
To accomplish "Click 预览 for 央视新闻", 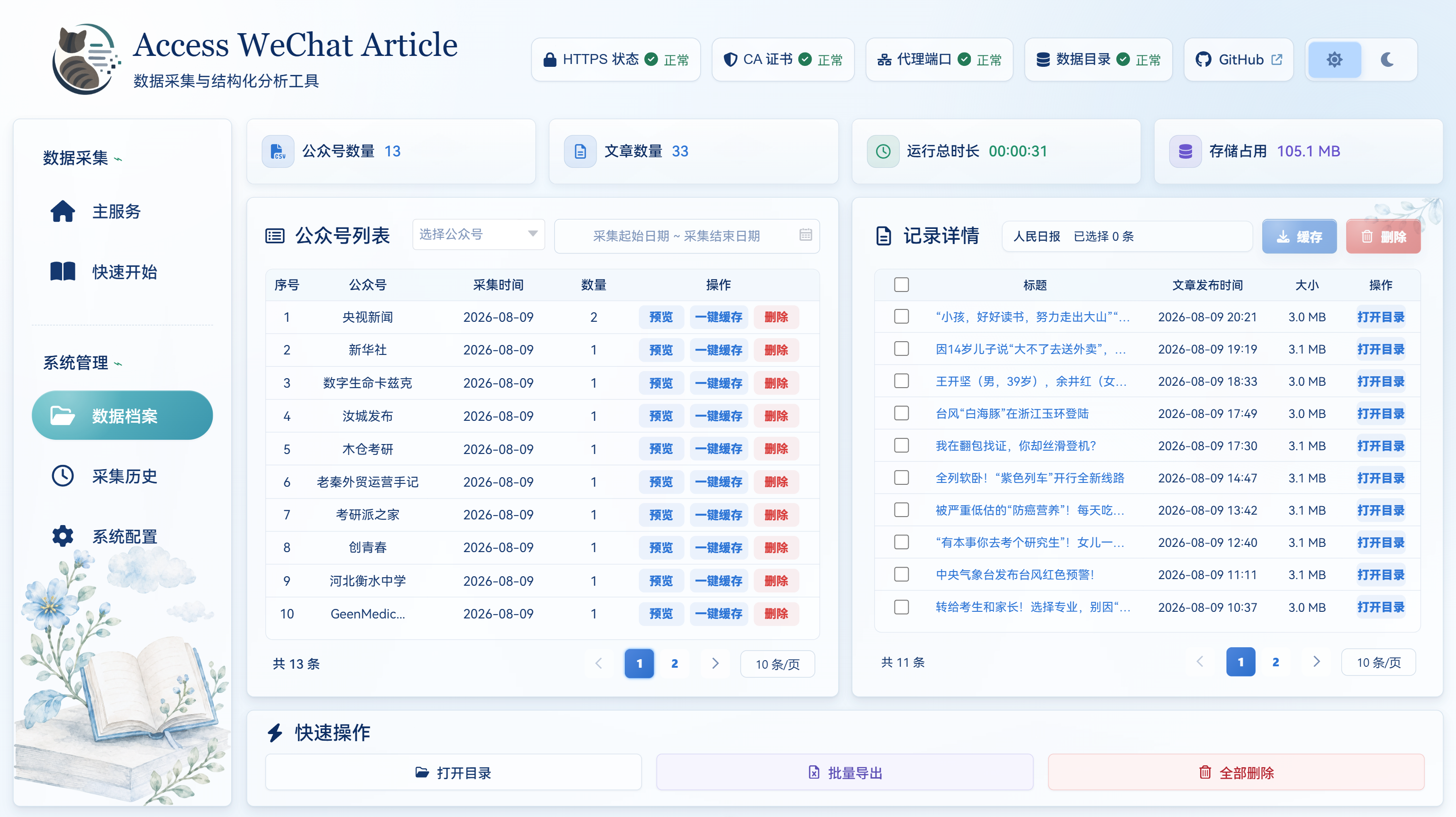I will pos(661,317).
